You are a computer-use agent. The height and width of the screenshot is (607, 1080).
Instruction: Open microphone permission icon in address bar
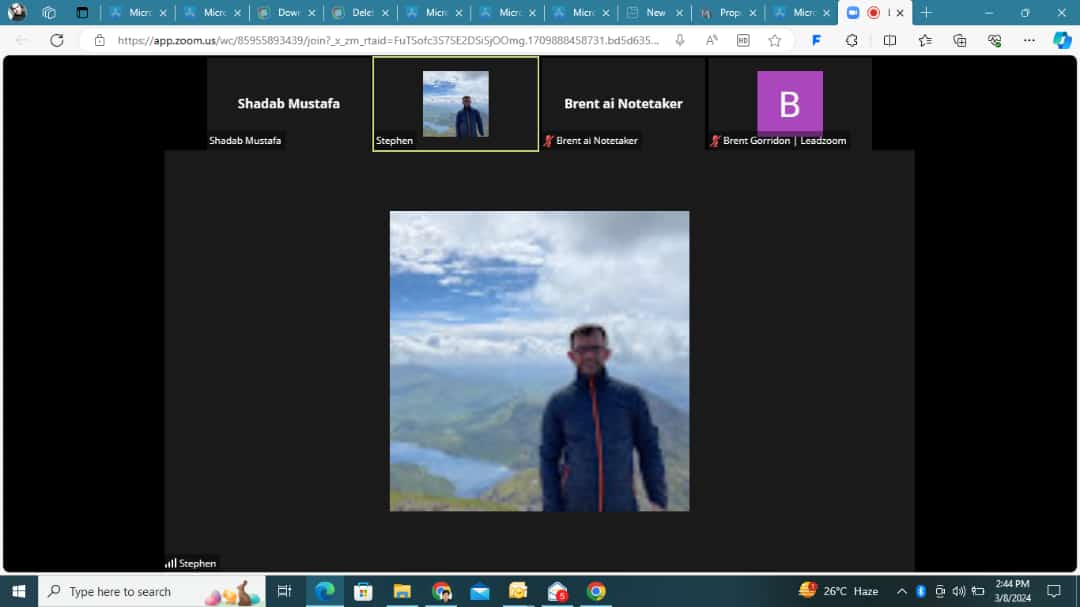coord(680,41)
